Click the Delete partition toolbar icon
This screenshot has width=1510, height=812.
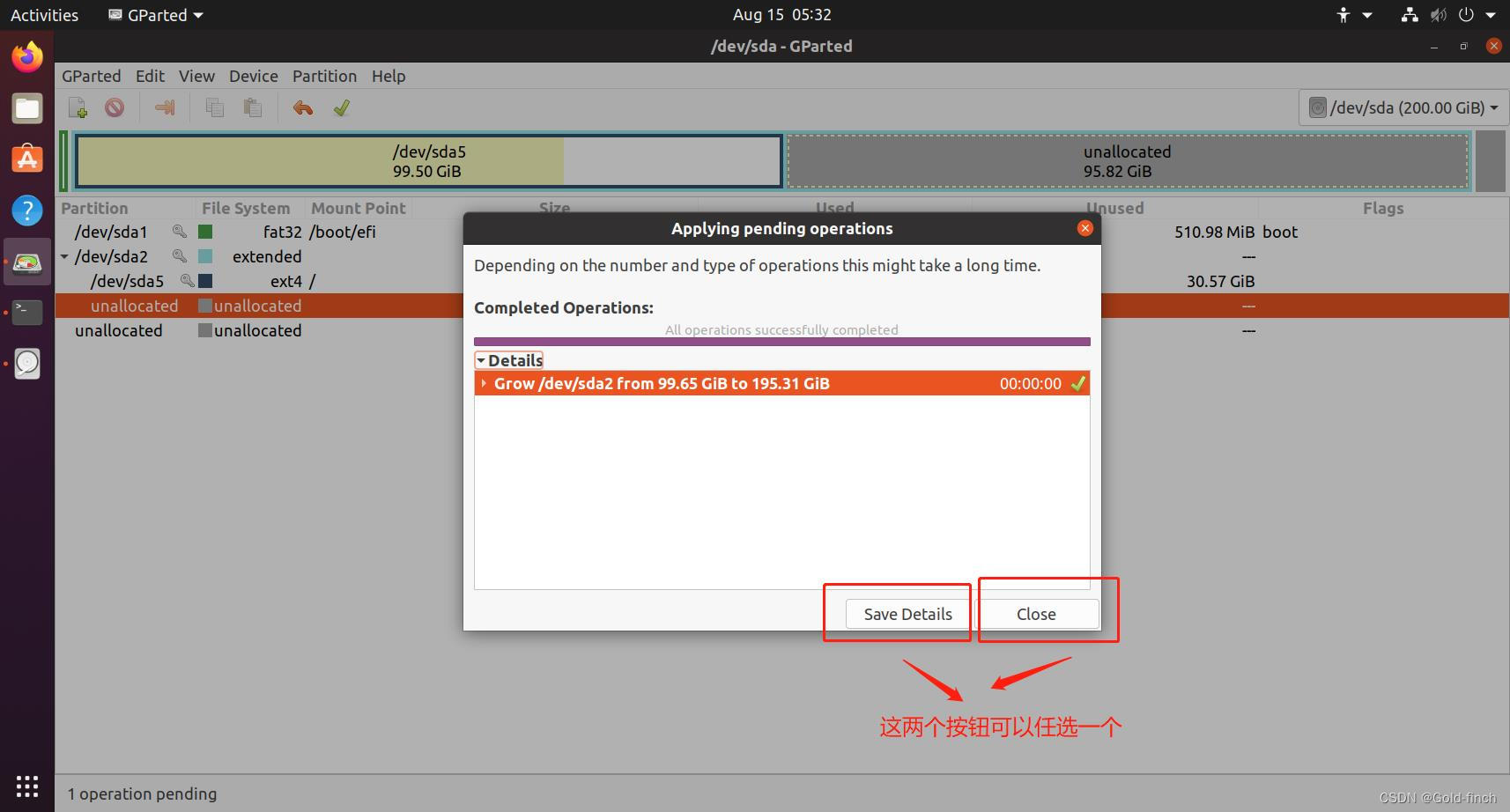(115, 107)
